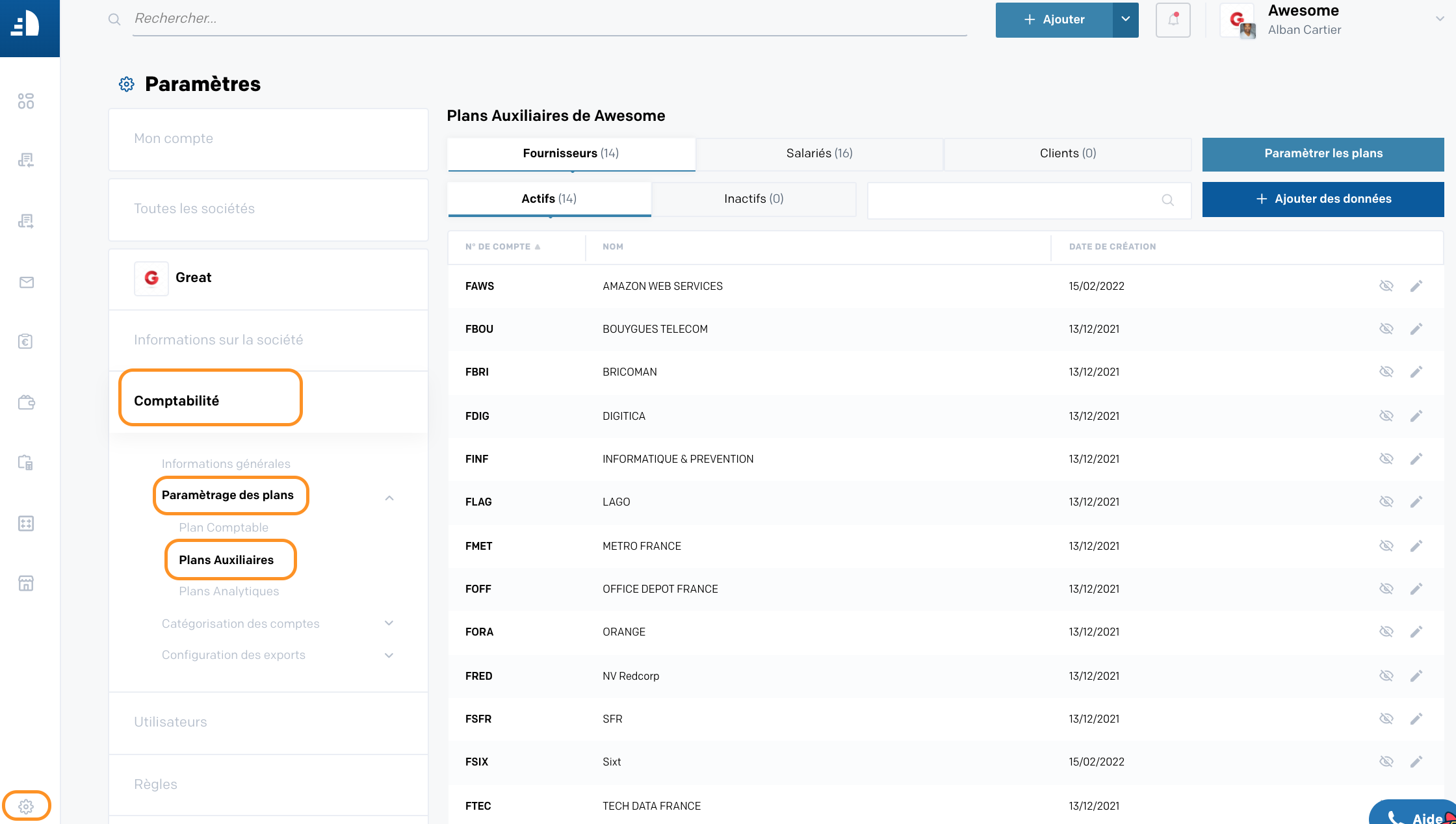
Task: Click magnifier icon in table search field
Action: click(x=1167, y=200)
